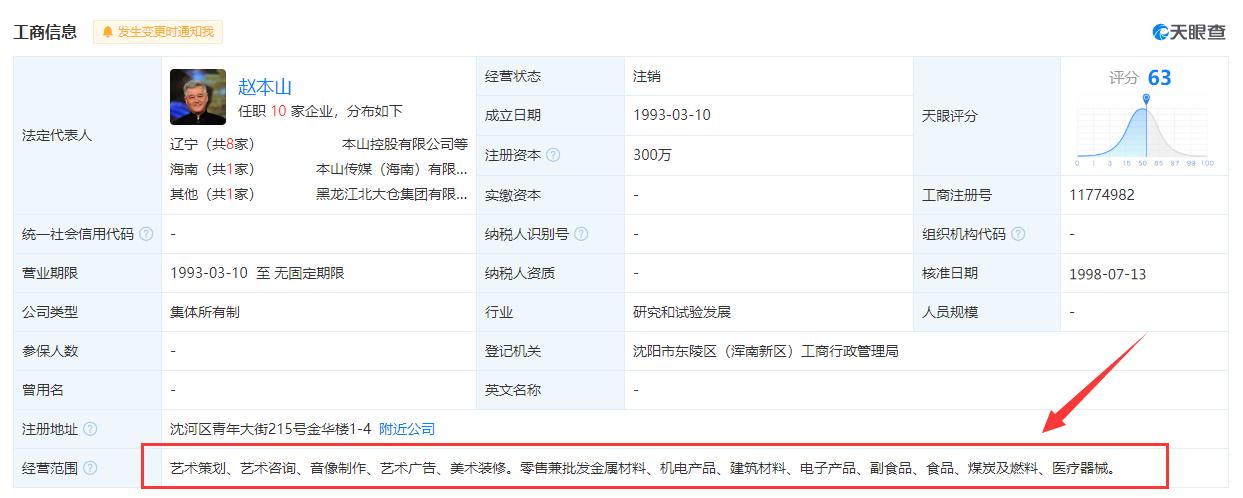Open the 天眼查 logo
The height and width of the screenshot is (498, 1243).
(1189, 32)
